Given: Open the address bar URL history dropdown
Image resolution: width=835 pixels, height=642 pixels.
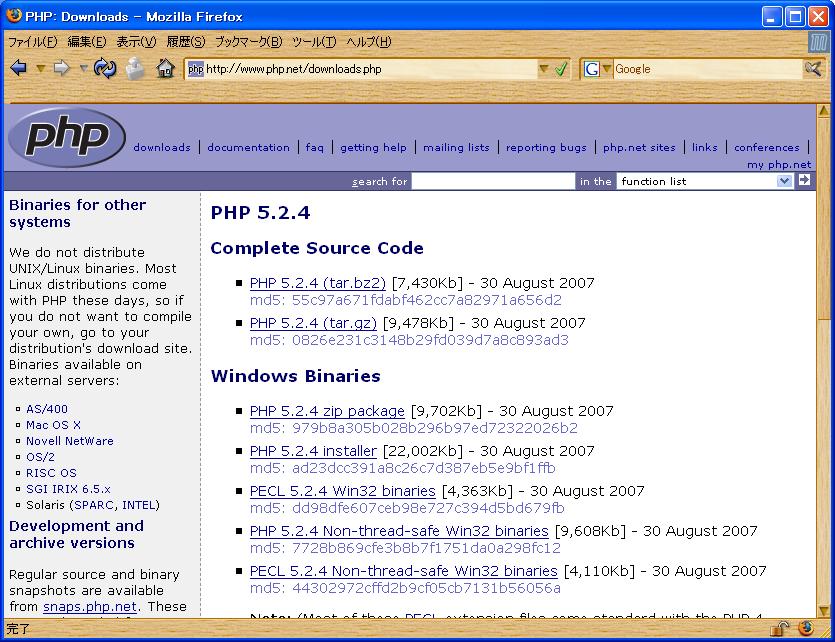Looking at the screenshot, I should (544, 69).
